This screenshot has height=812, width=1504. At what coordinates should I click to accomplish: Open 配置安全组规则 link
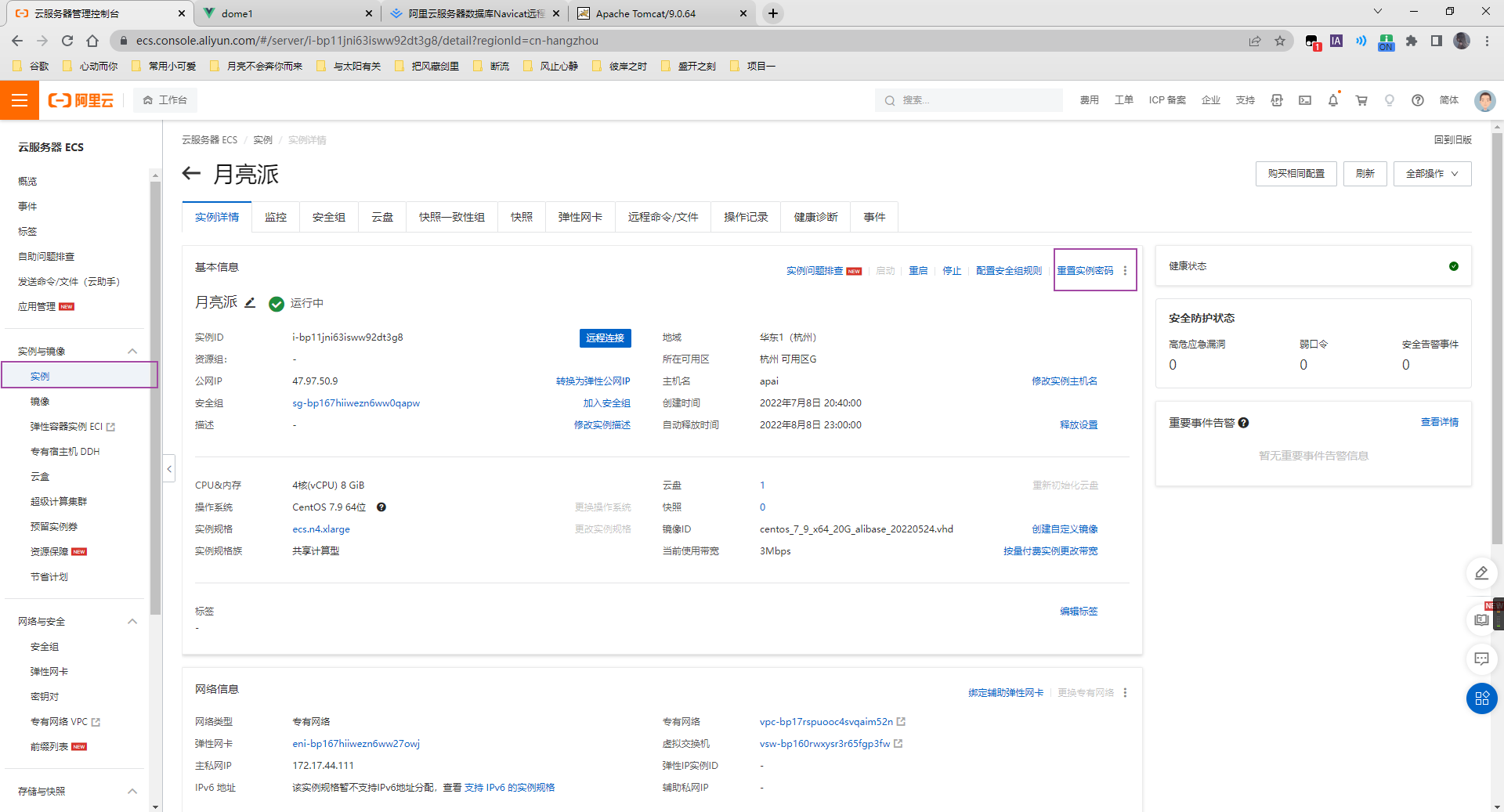pyautogui.click(x=1009, y=271)
